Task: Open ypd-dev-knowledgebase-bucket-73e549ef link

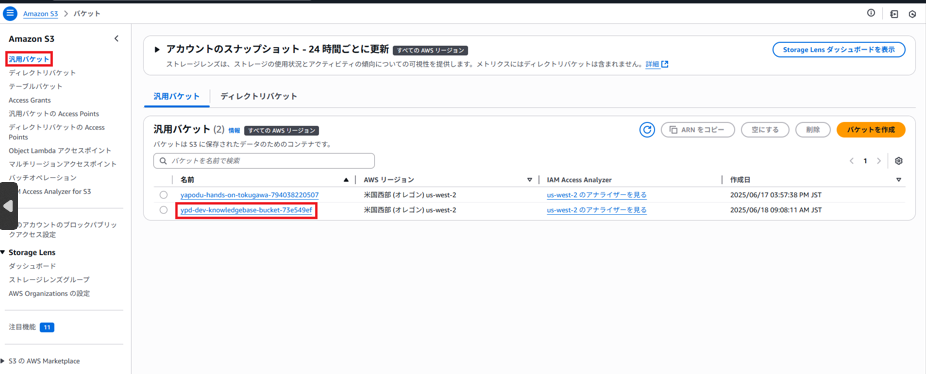Action: (x=246, y=210)
